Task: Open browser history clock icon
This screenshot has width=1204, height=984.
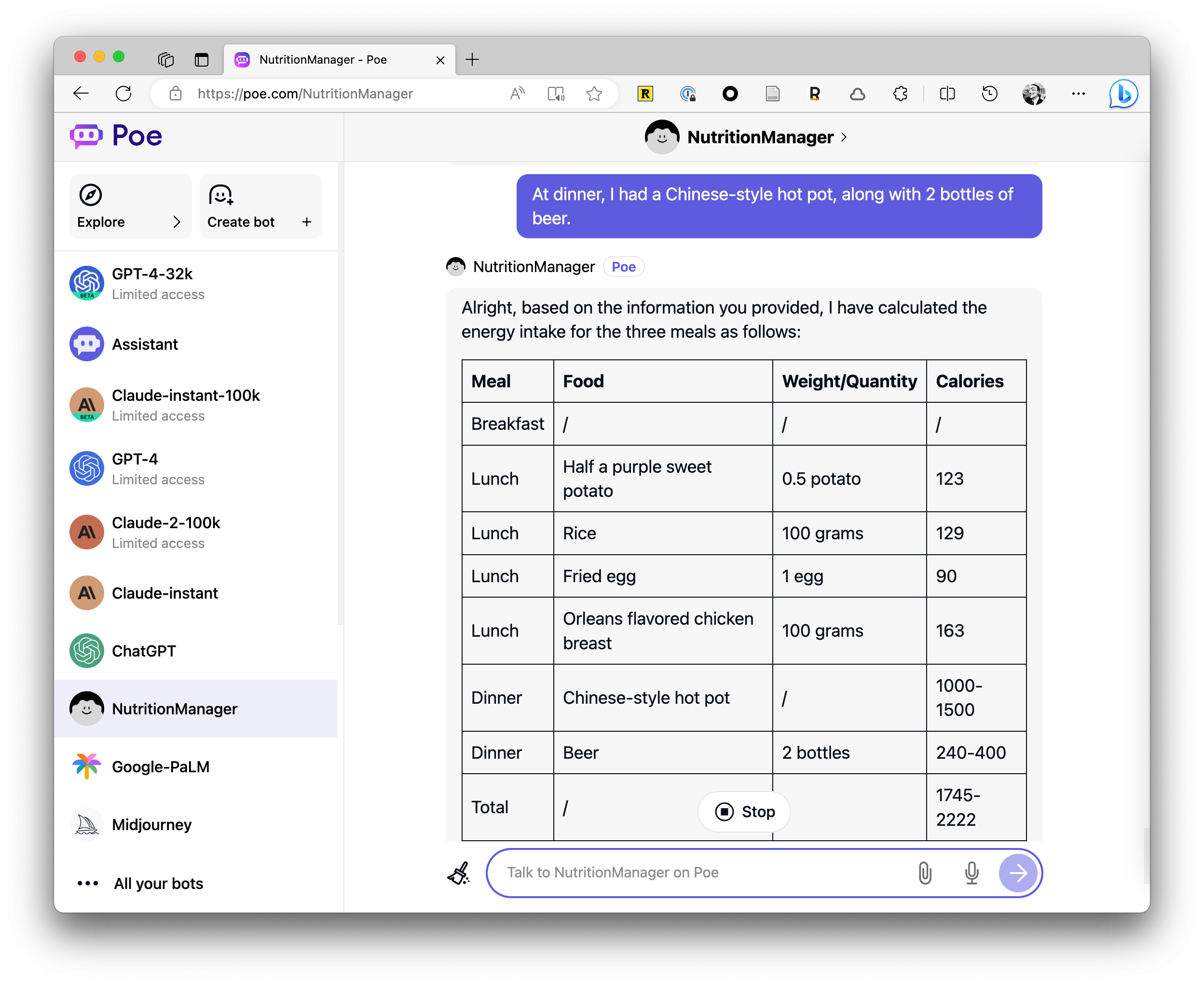Action: pyautogui.click(x=989, y=94)
